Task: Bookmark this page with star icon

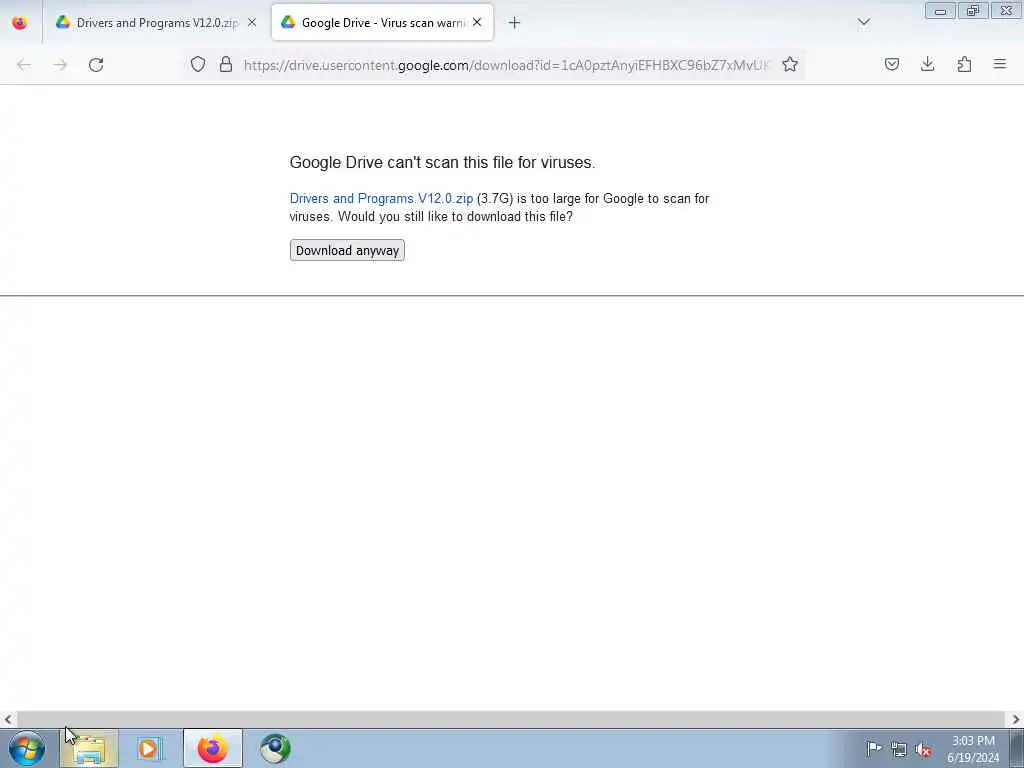Action: point(790,64)
